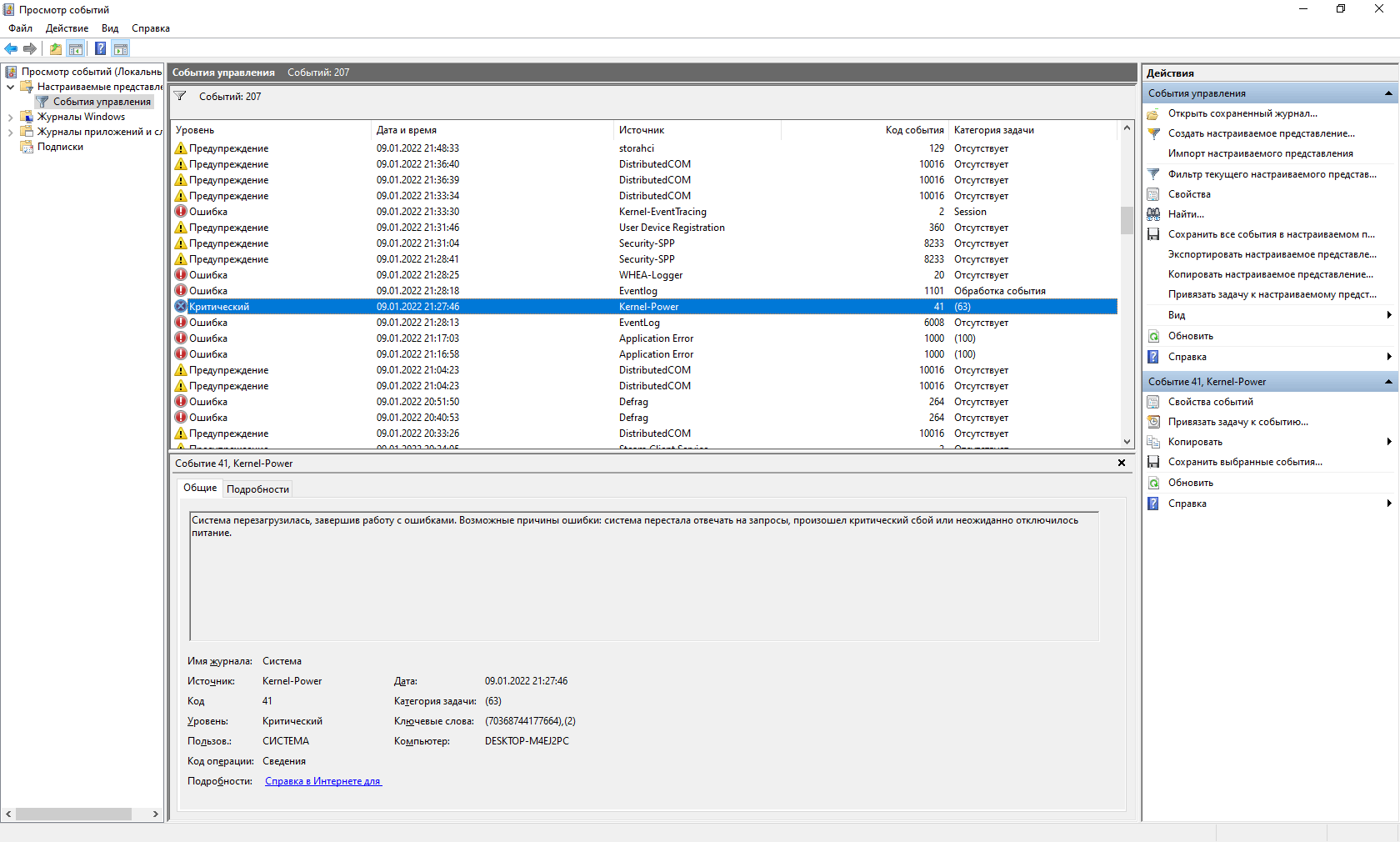Click Копировать настраиваемое представление action
Screen dimensions: 1400x842
click(1271, 274)
